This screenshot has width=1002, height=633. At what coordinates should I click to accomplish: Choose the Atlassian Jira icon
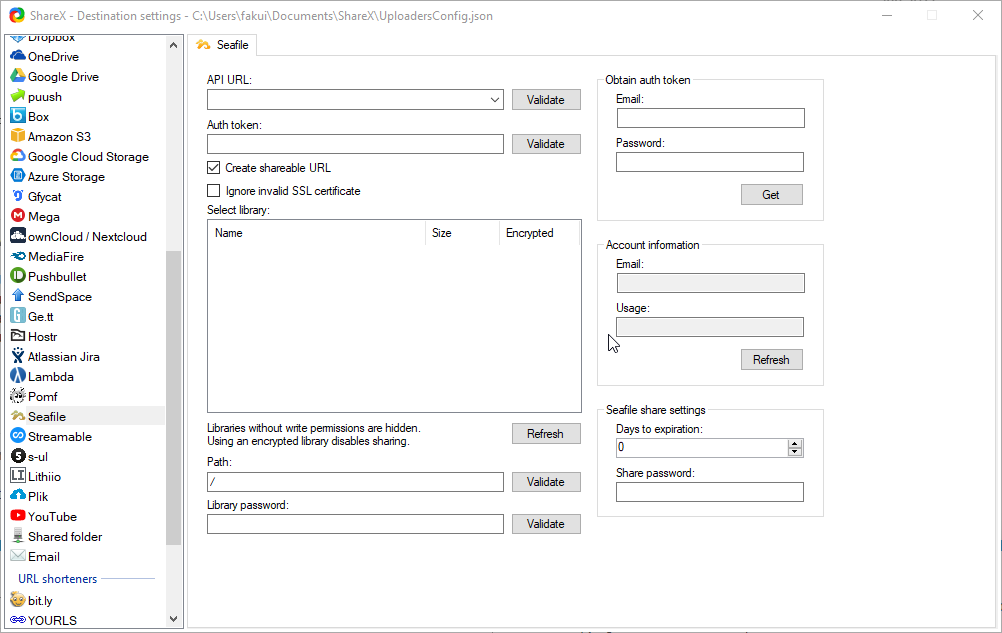(x=18, y=357)
